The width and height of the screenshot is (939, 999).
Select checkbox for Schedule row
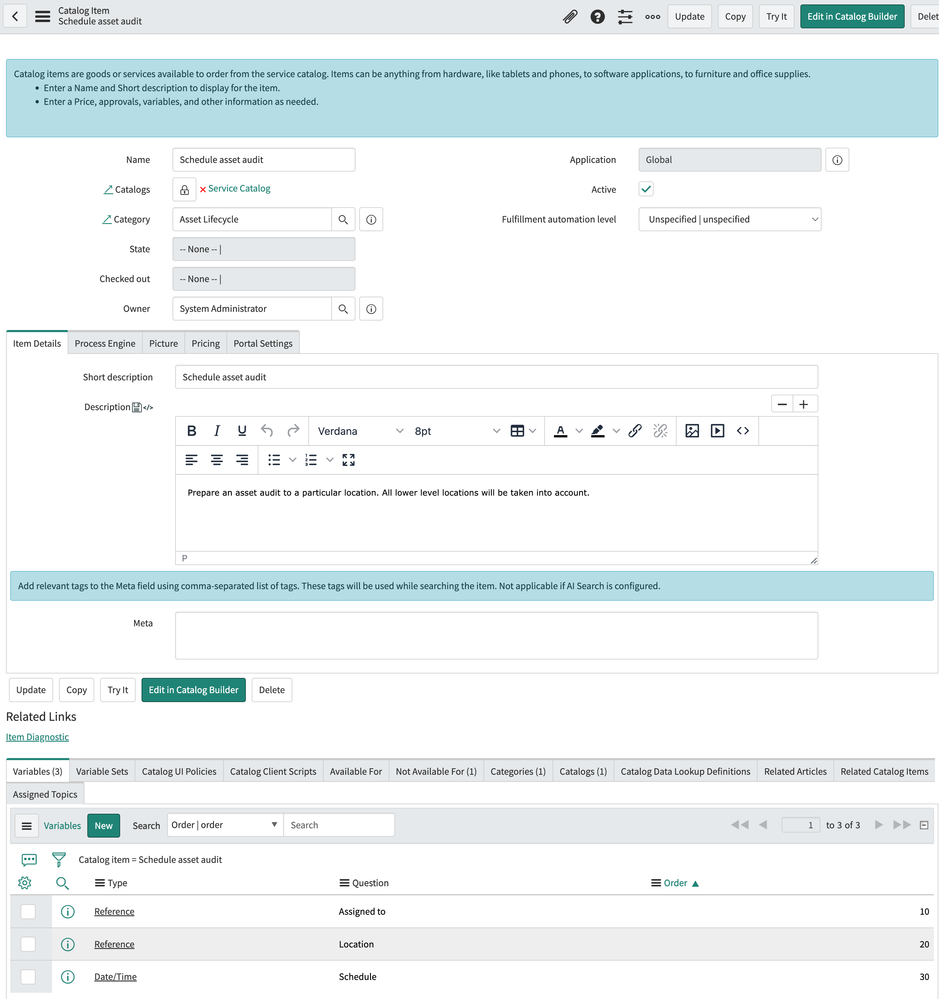click(x=28, y=977)
